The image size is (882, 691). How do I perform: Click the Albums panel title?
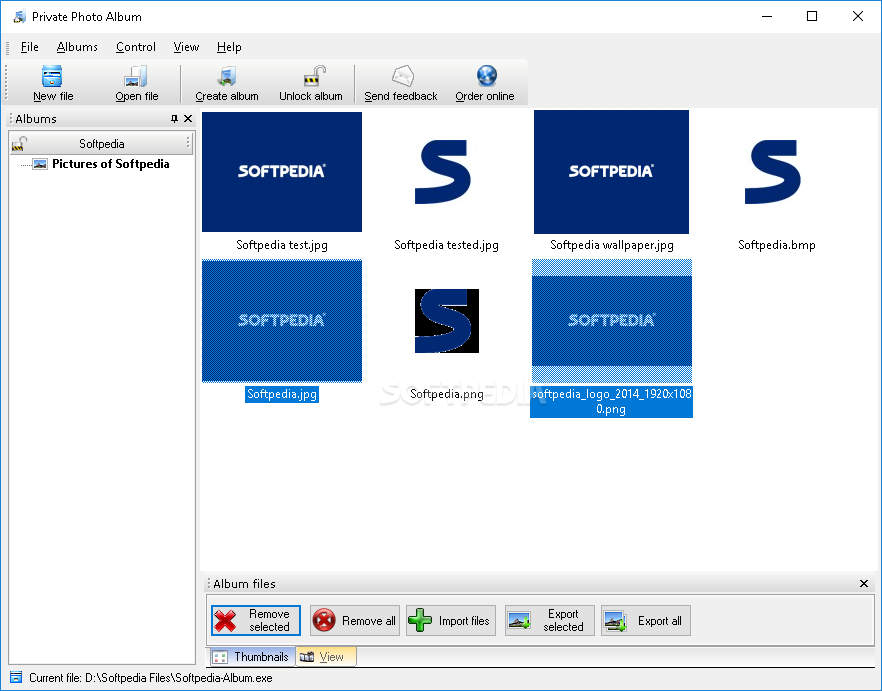(36, 119)
